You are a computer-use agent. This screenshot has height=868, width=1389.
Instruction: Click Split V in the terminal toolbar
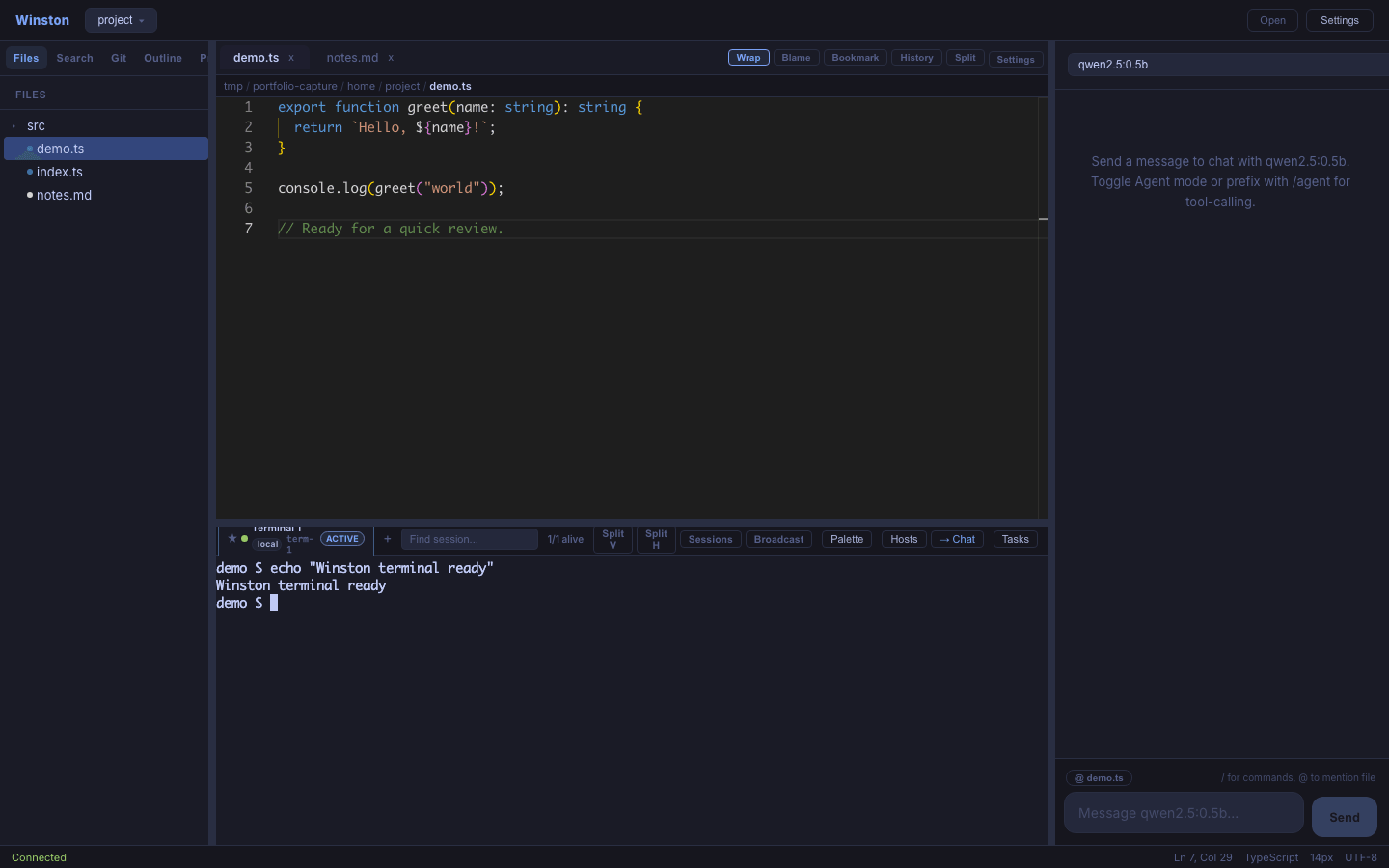tap(613, 539)
